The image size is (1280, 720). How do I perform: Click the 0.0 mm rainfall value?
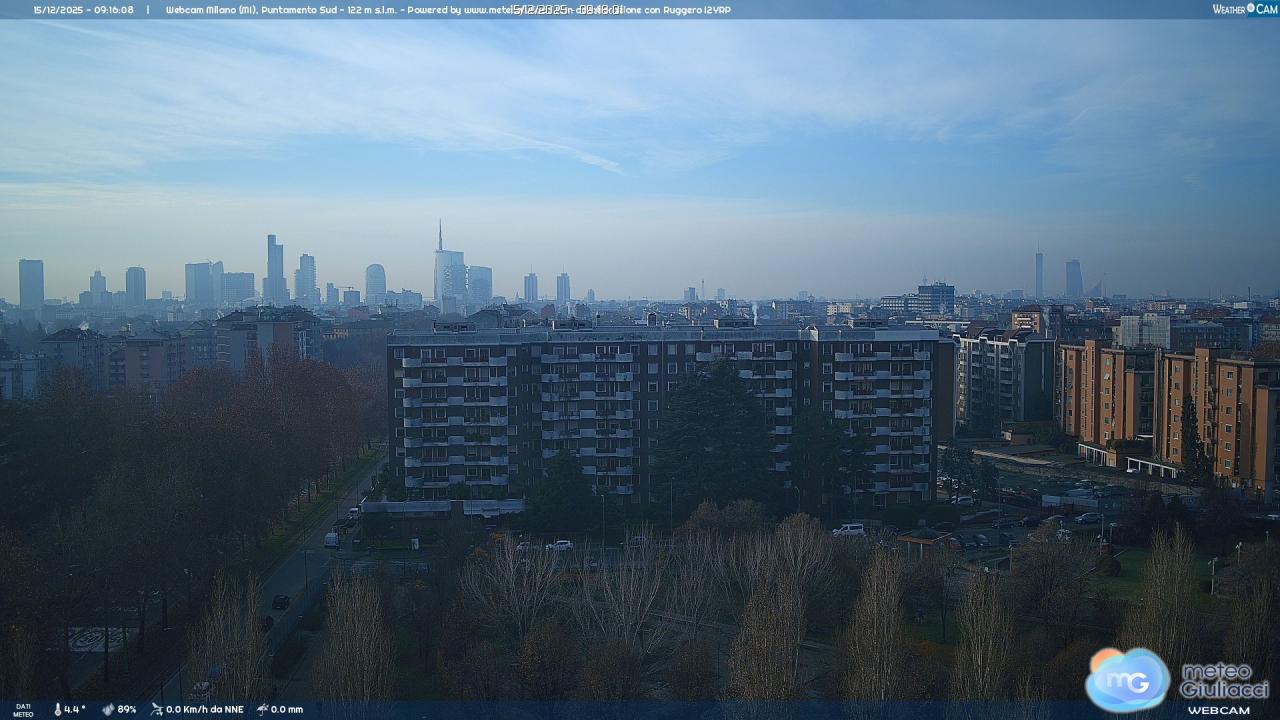pyautogui.click(x=287, y=709)
